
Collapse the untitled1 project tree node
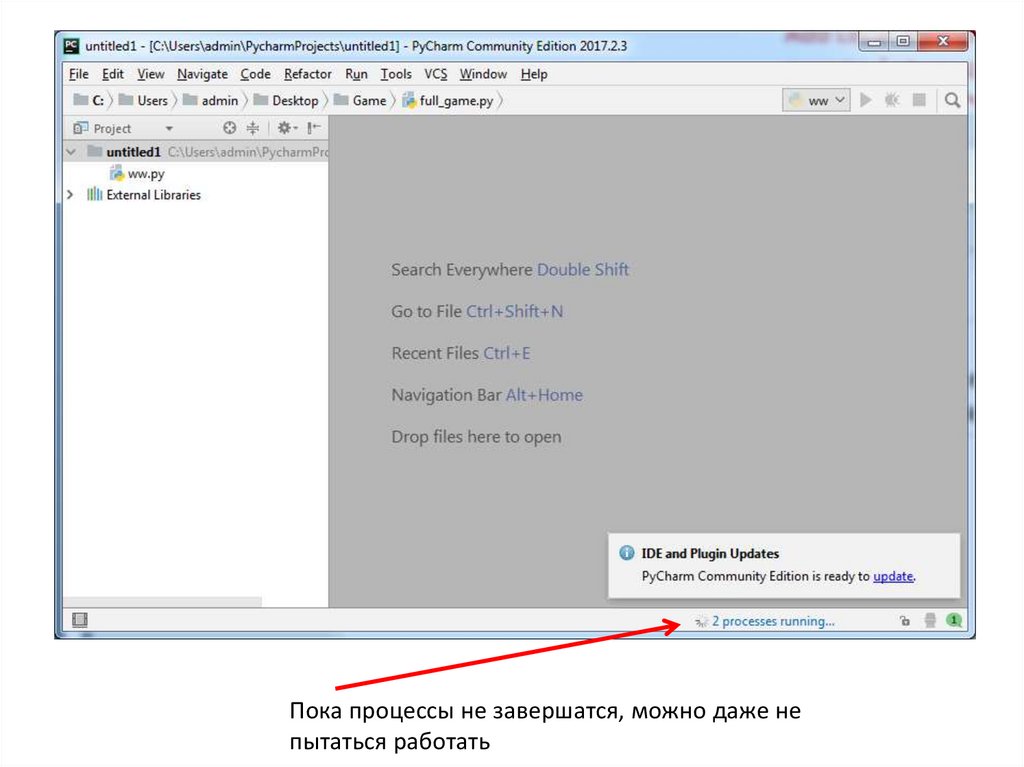point(70,152)
